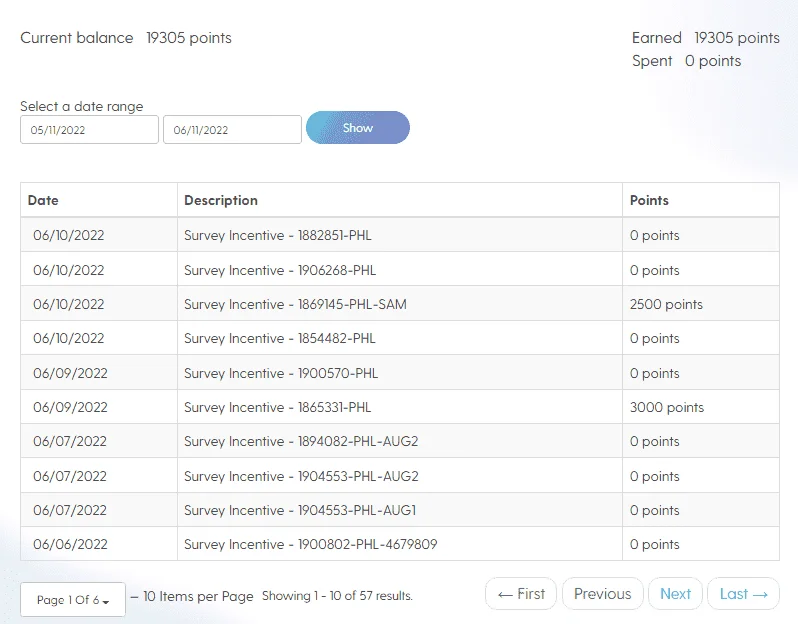Go to the First page

click(x=521, y=593)
